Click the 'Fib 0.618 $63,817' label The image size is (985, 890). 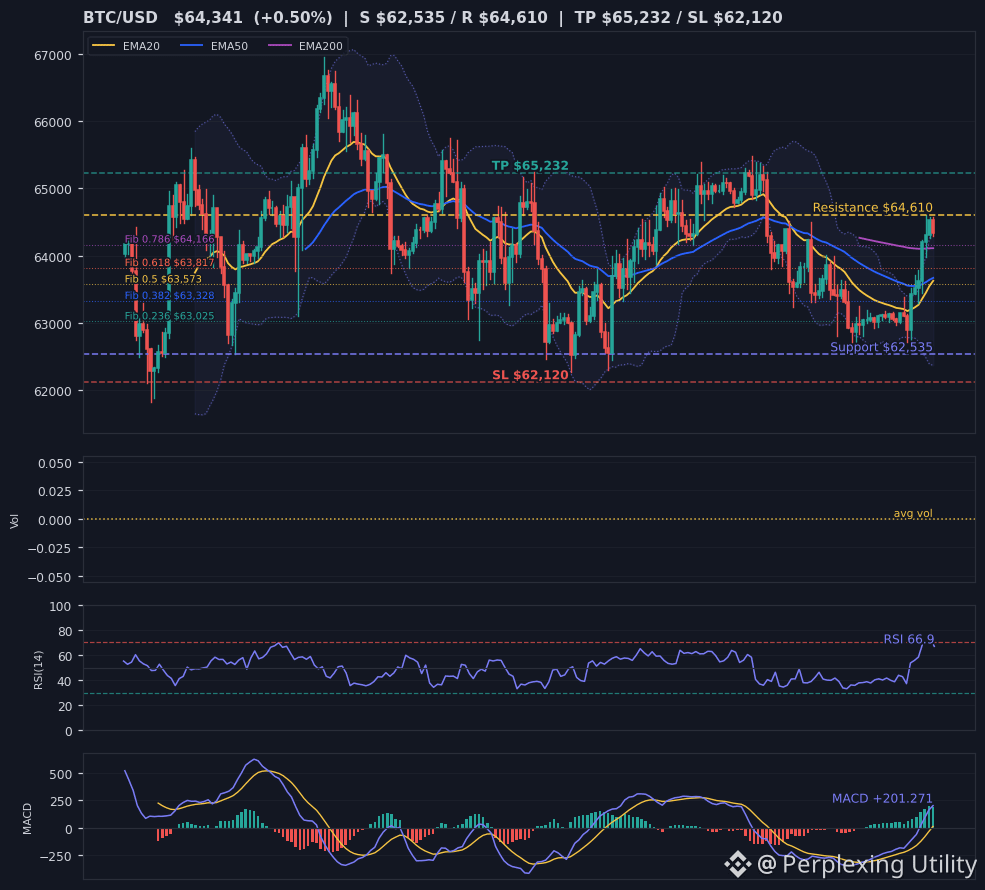(x=170, y=263)
